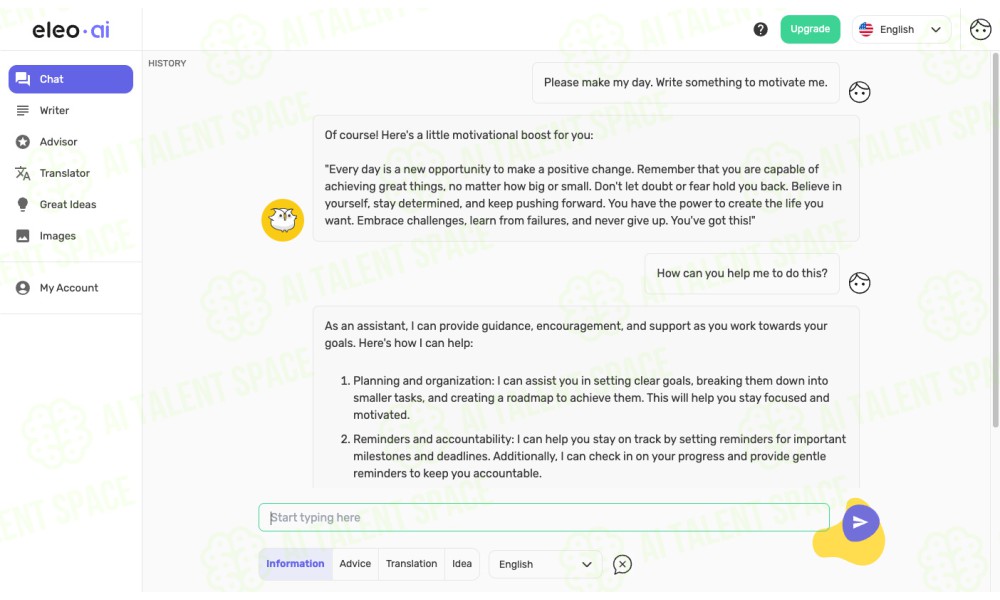Switch to Translation mode
This screenshot has width=1000, height=600.
click(411, 564)
